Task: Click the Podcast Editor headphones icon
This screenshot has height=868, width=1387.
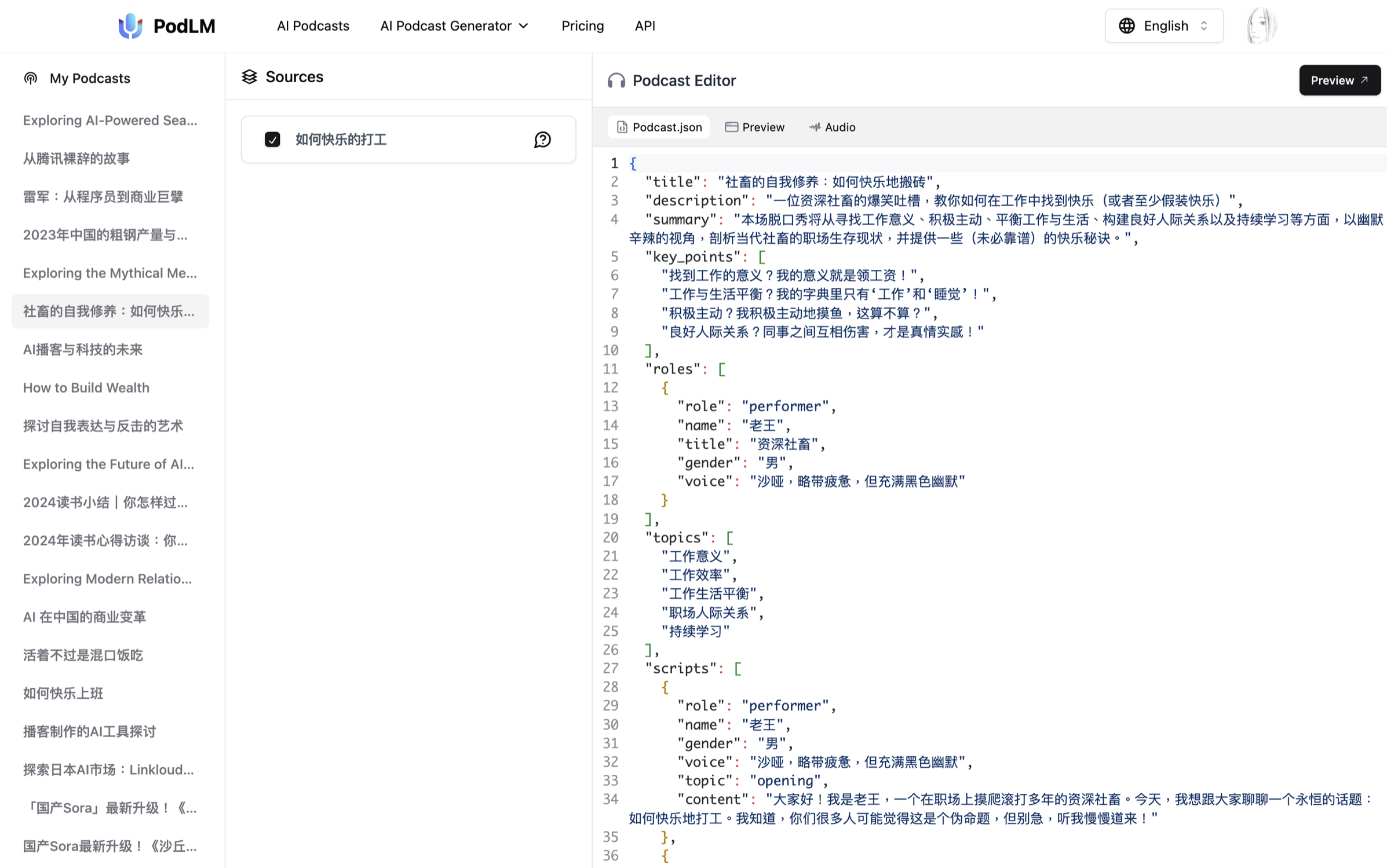Action: [x=616, y=80]
